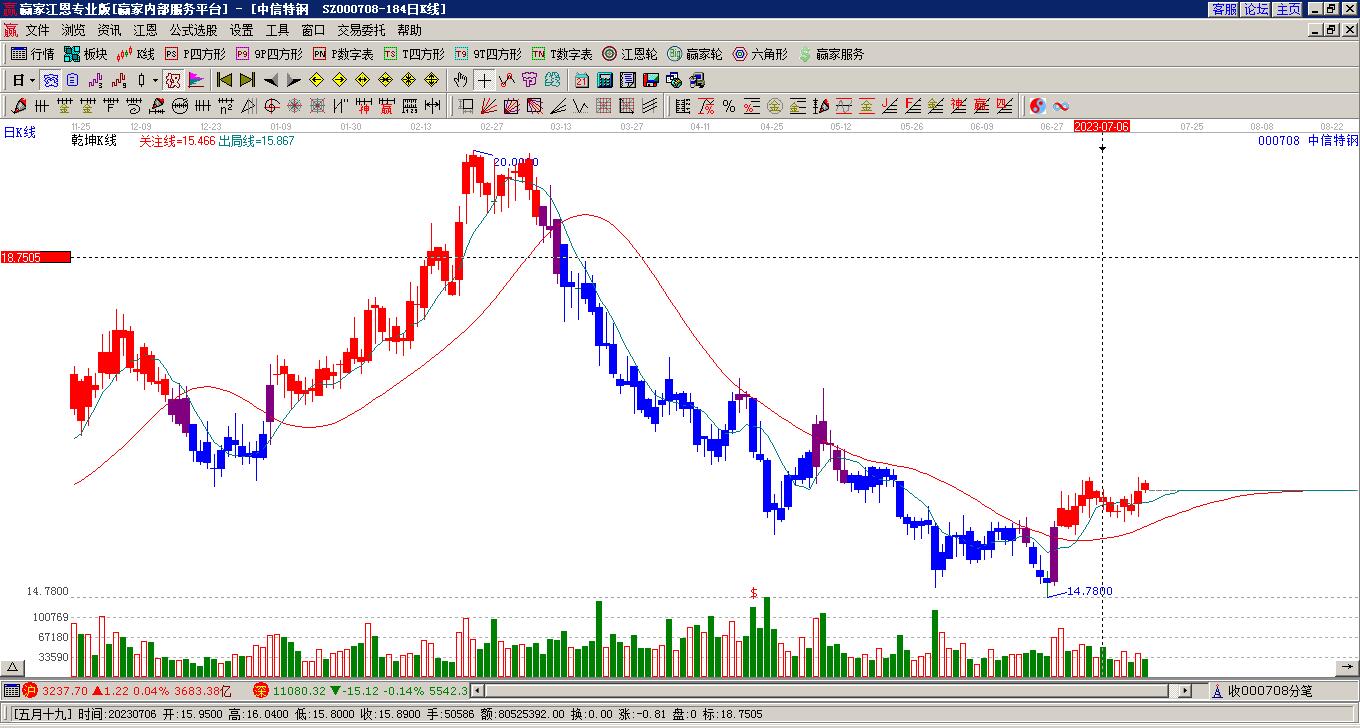Open the T四方形 tool
1360x728 pixels.
pos(415,54)
